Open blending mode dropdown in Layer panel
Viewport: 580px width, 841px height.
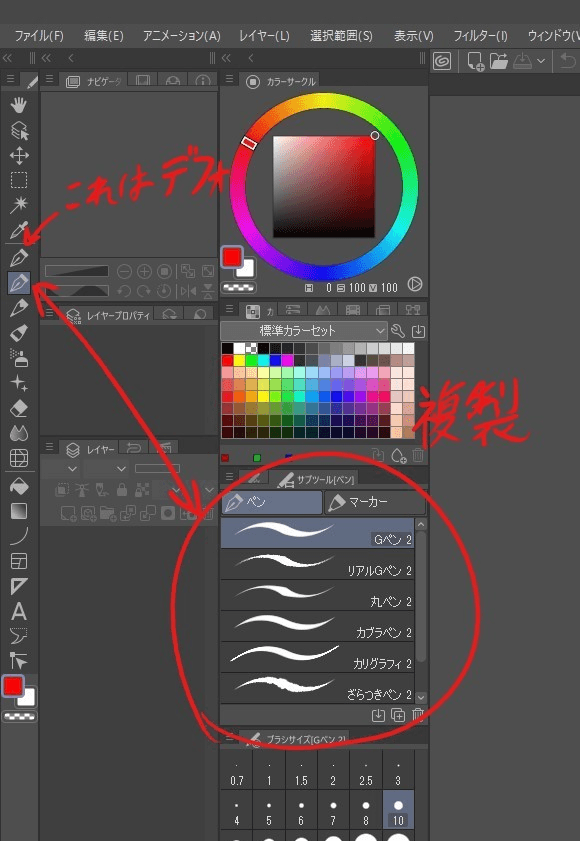click(106, 469)
